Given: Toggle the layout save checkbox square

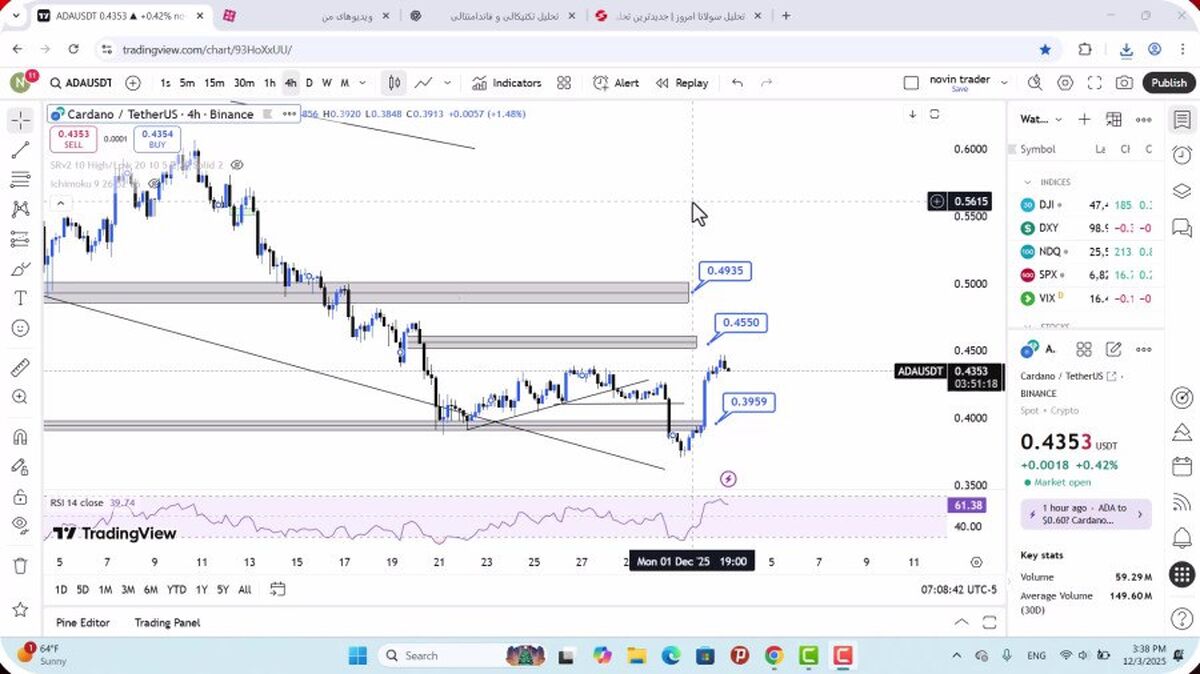Looking at the screenshot, I should click(910, 83).
